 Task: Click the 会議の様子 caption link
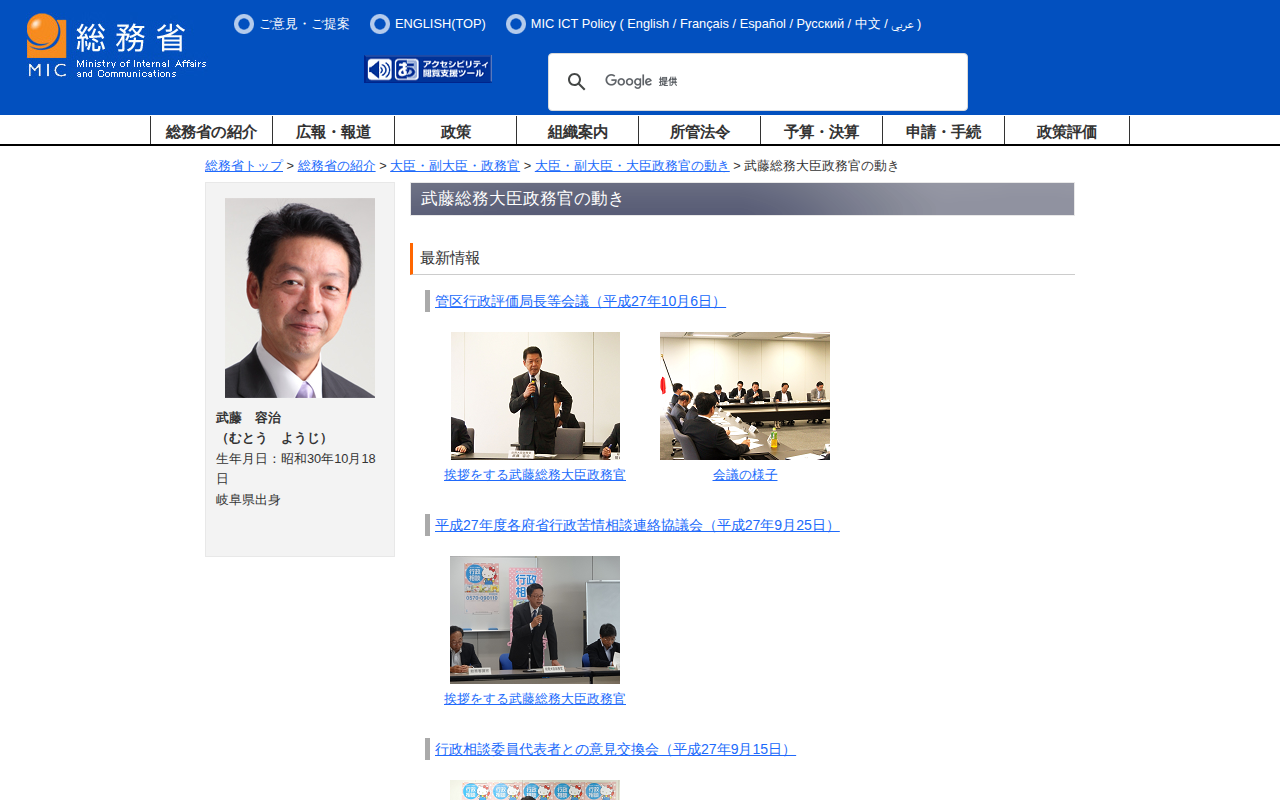click(745, 475)
